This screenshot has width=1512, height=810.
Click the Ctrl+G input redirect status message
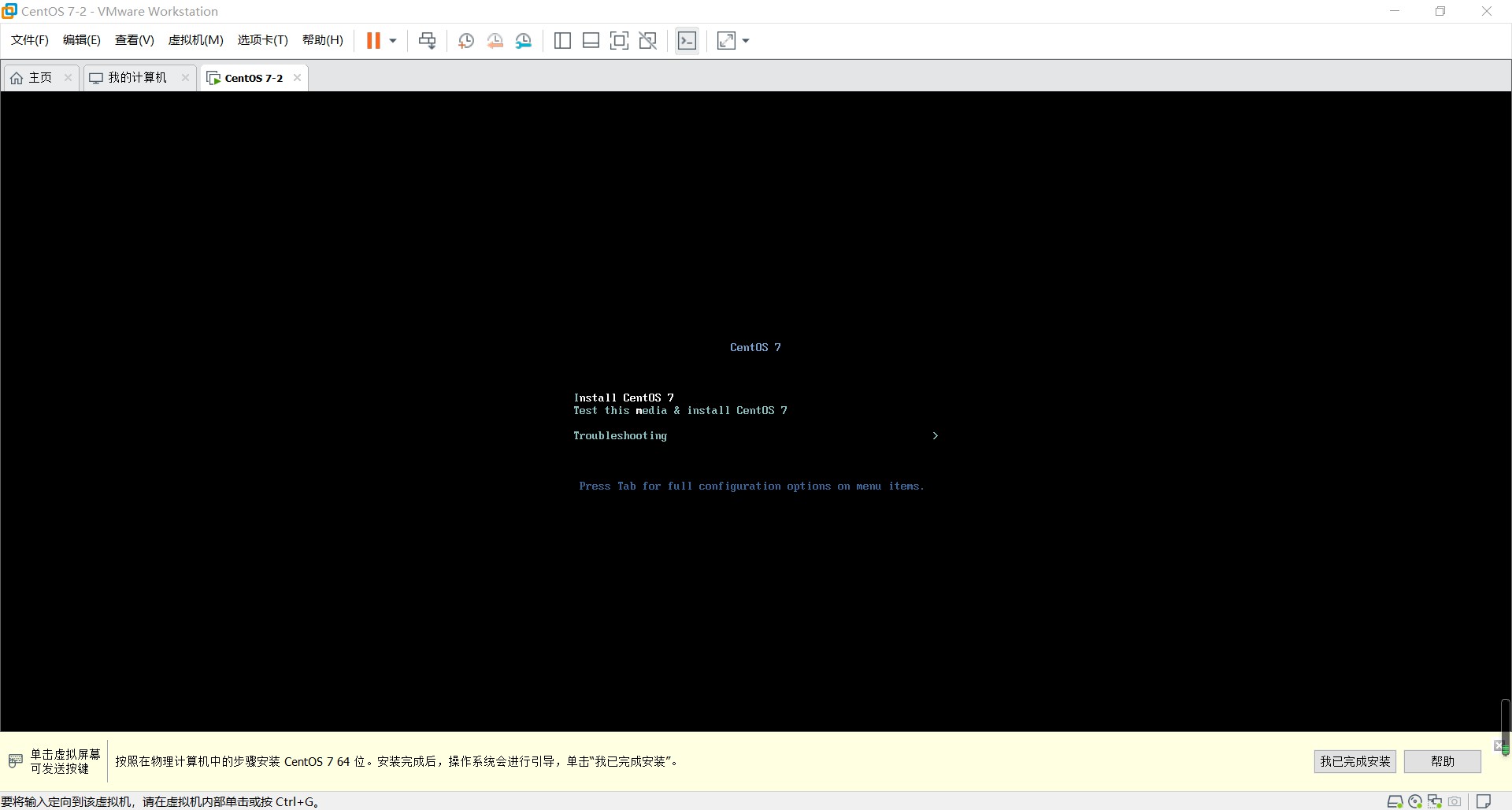161,801
